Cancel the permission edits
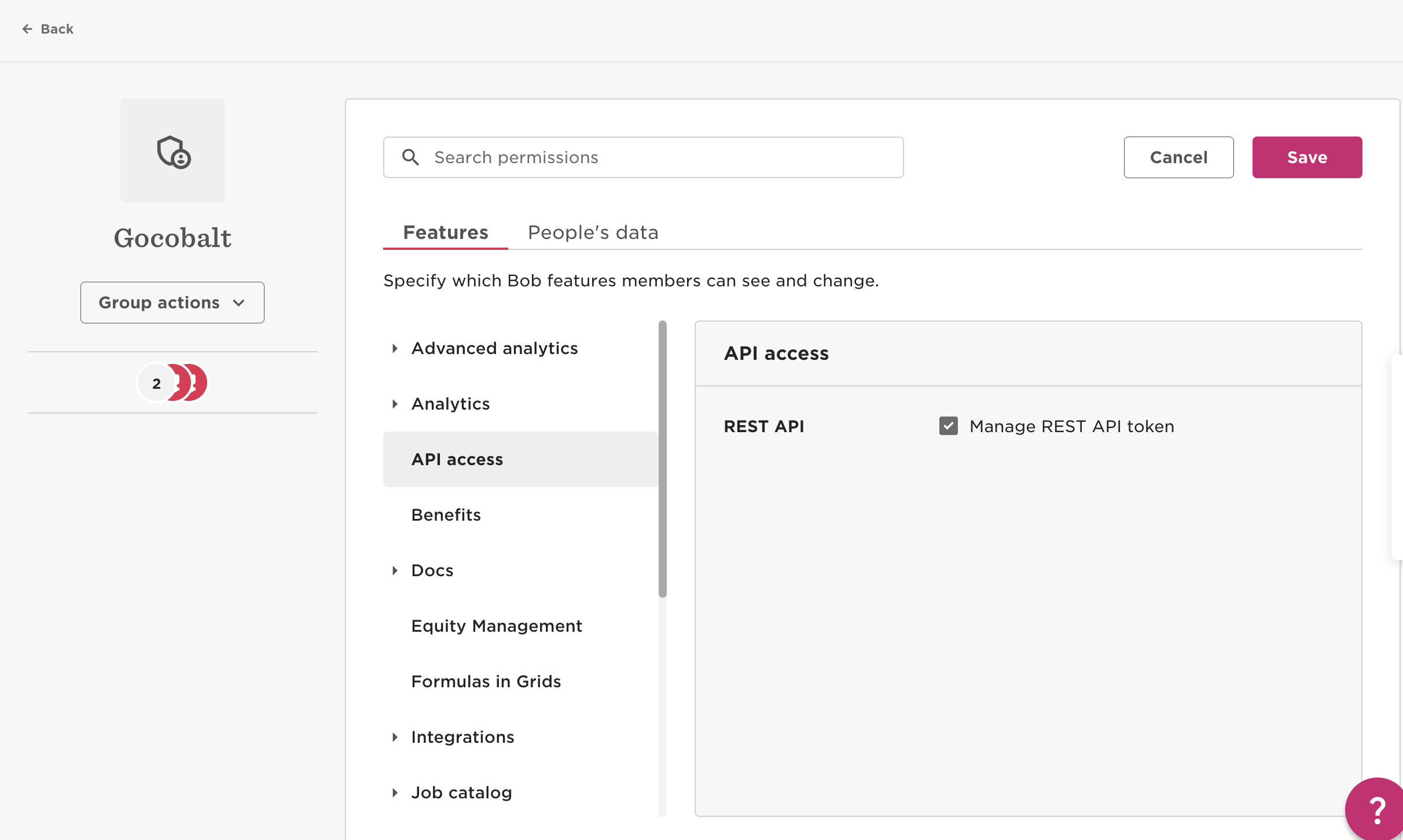The width and height of the screenshot is (1403, 840). coord(1178,157)
